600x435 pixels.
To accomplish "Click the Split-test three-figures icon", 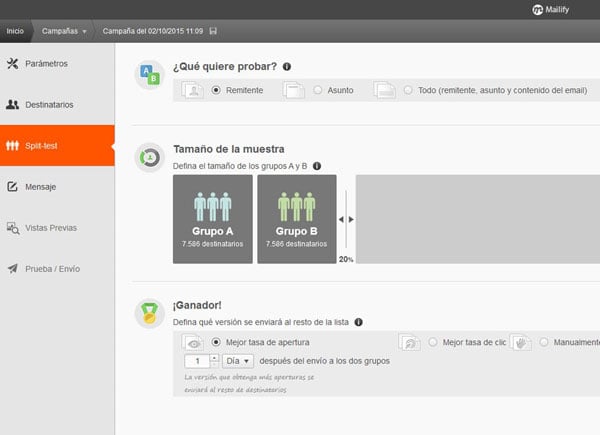I will click(12, 145).
